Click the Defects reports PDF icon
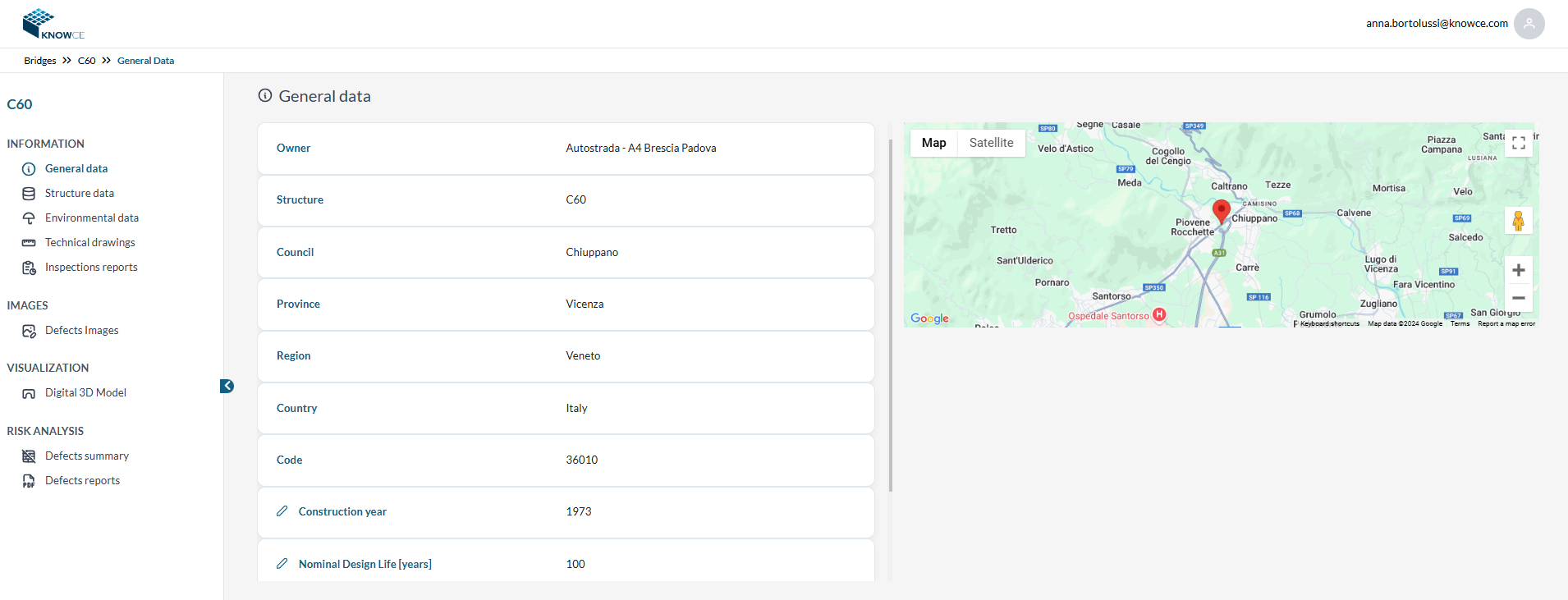Image resolution: width=1568 pixels, height=600 pixels. [29, 481]
